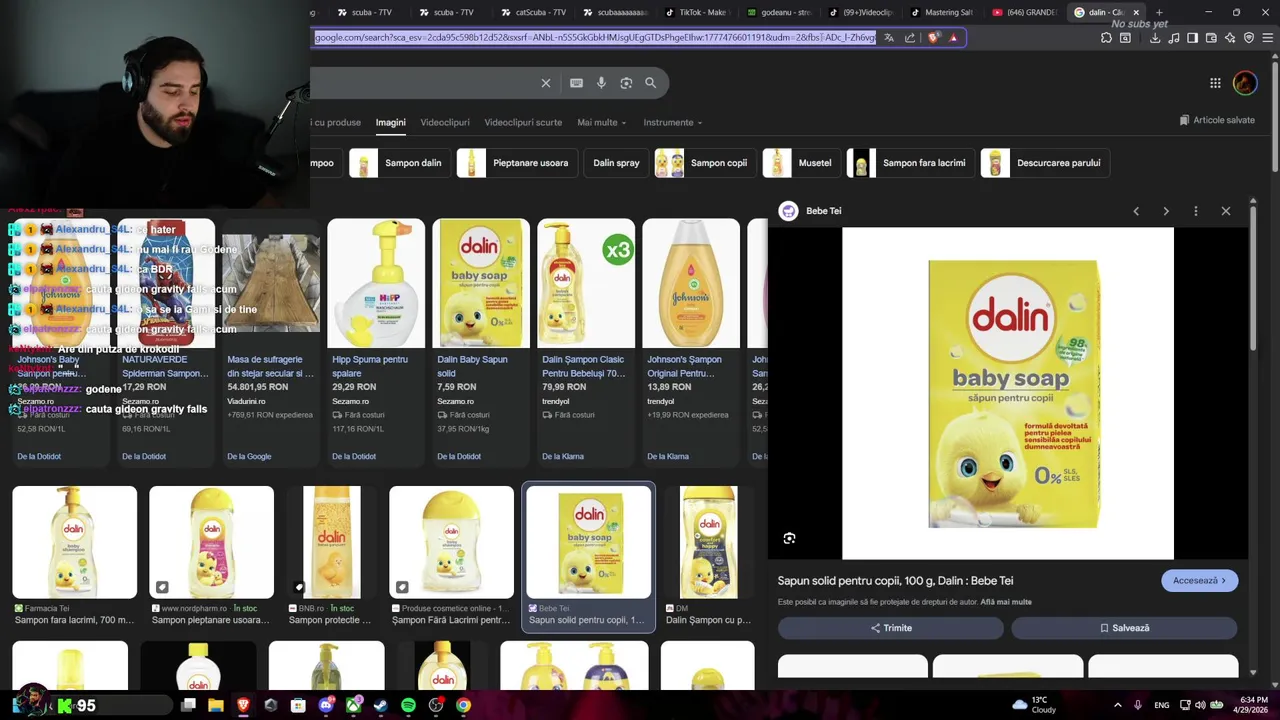The height and width of the screenshot is (720, 1280).
Task: Select the Dalin spray filter chip
Action: (x=616, y=163)
